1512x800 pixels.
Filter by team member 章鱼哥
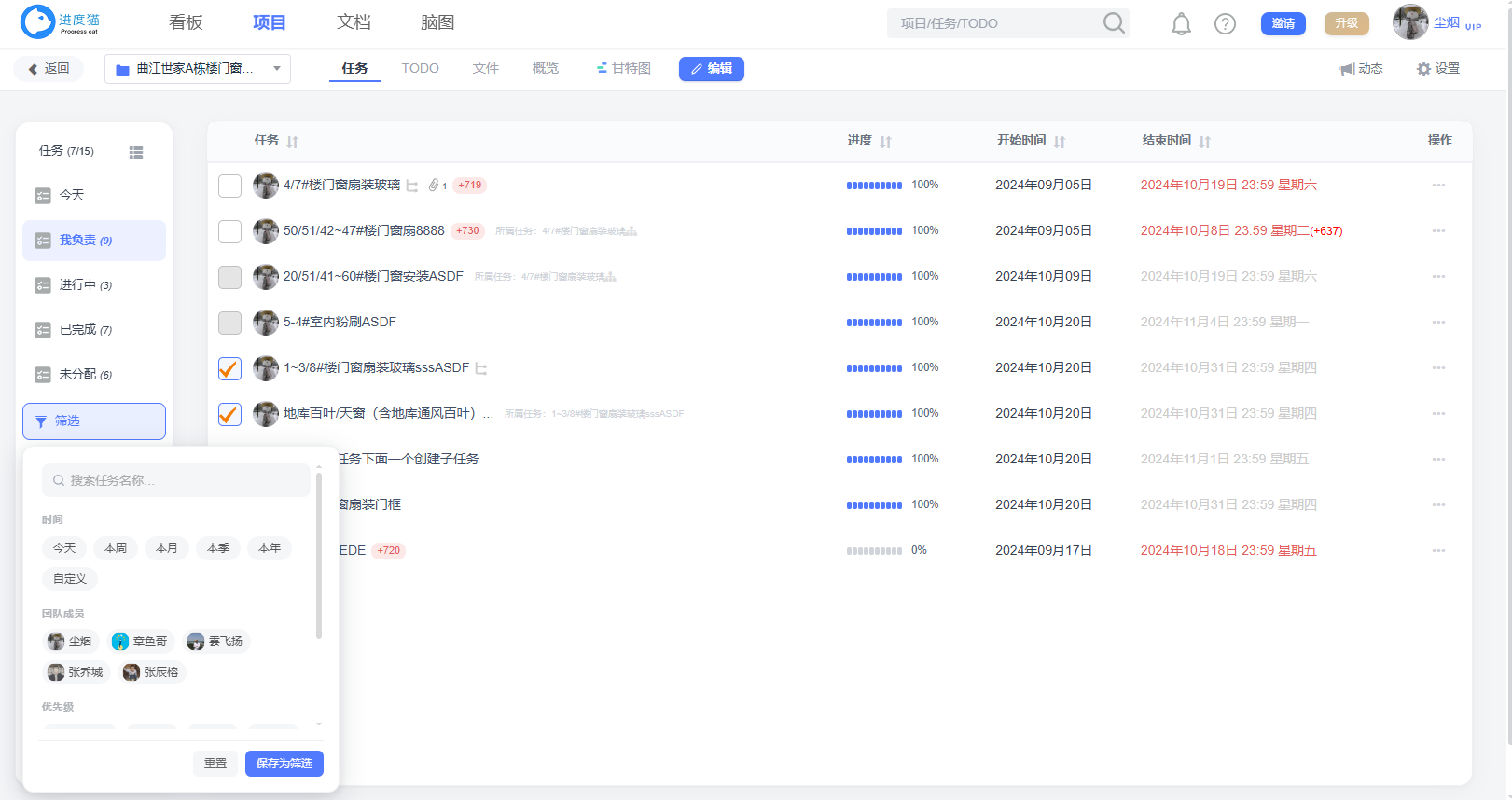pos(140,641)
